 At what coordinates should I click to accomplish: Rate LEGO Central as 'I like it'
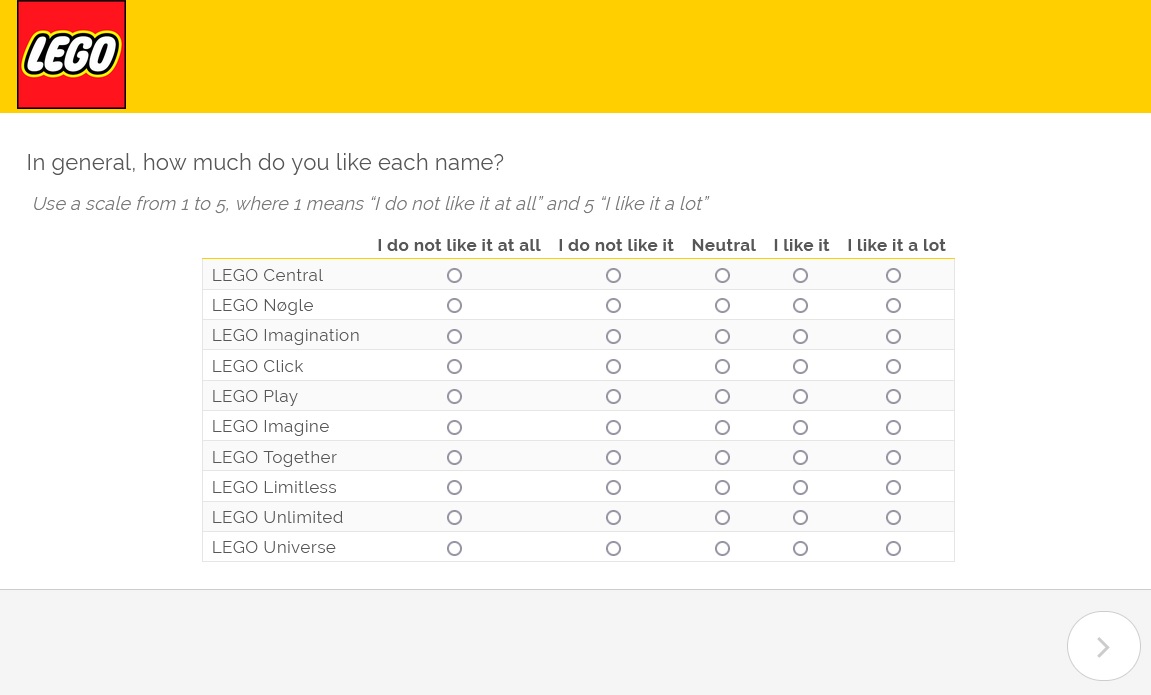tap(800, 275)
